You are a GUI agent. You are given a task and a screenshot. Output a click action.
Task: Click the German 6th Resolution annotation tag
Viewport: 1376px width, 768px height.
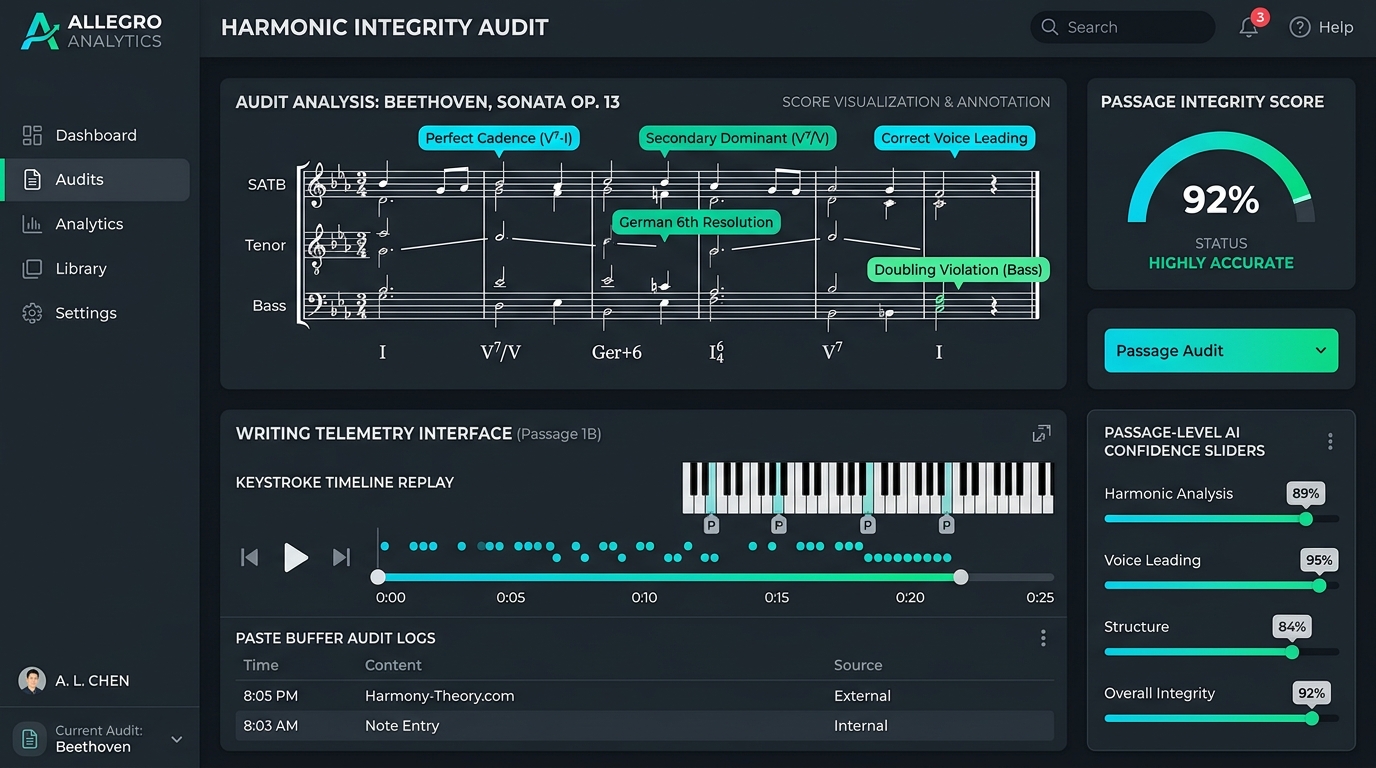coord(696,222)
